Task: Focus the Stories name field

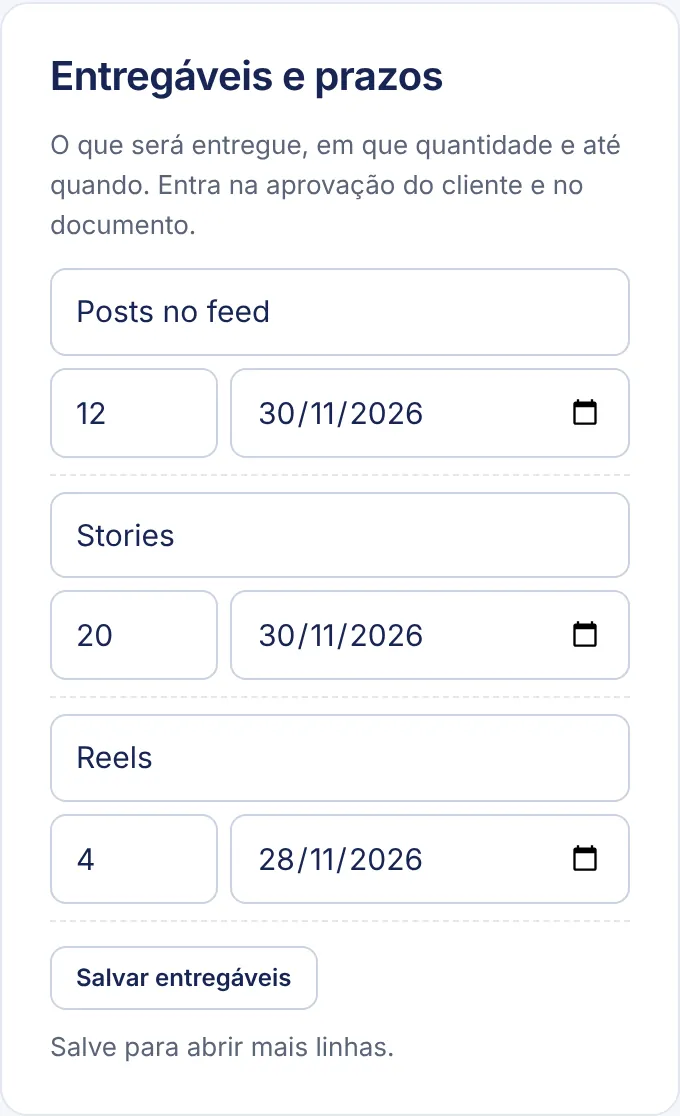Action: 340,535
